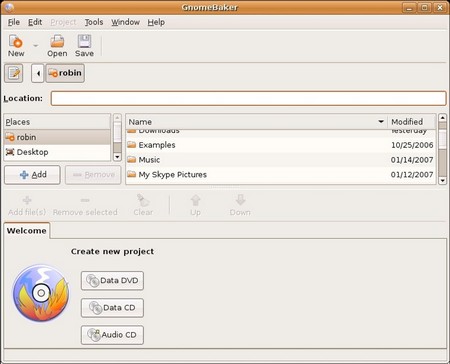
Task: Click the Places list scroll-down arrow
Action: coord(117,157)
